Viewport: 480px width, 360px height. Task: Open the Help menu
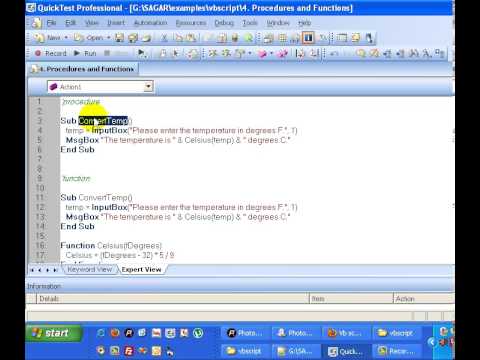tap(304, 23)
